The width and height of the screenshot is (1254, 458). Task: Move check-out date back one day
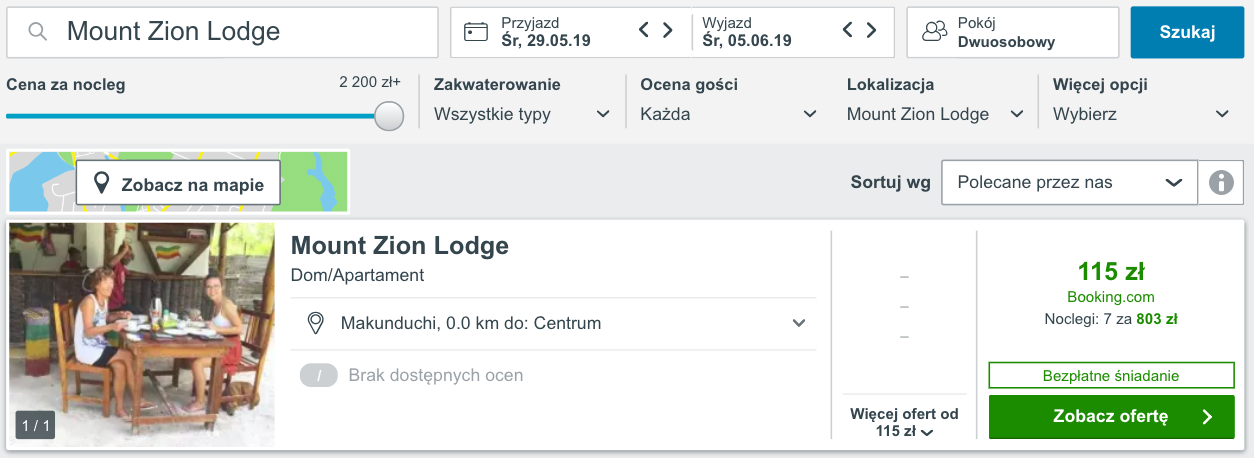tap(848, 30)
